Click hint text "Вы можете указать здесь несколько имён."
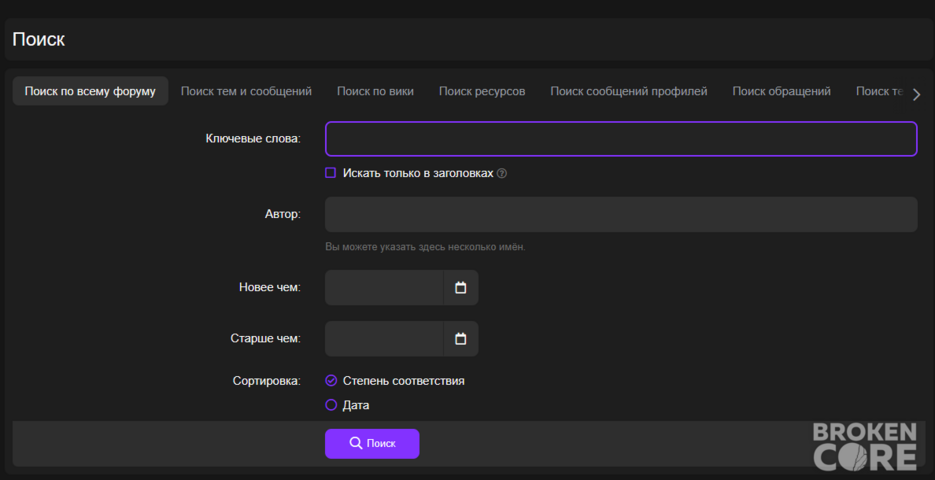 425,247
